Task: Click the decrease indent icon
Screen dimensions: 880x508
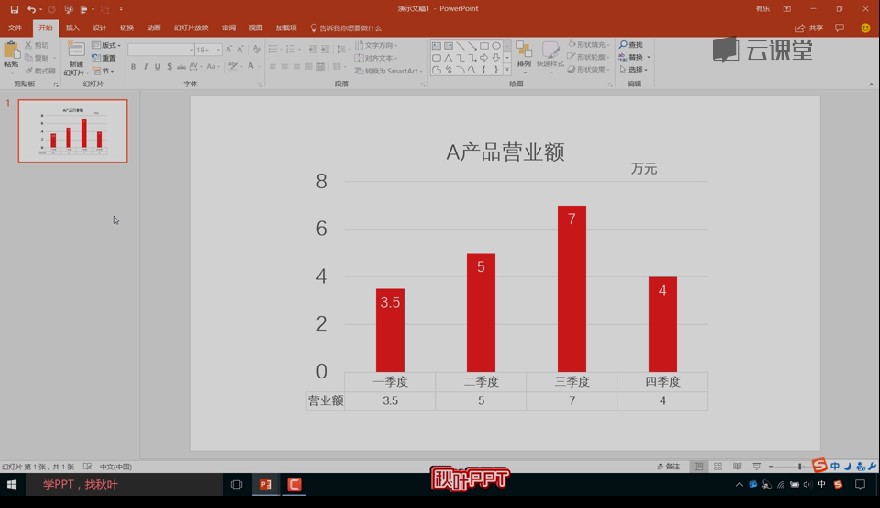Action: [313, 49]
